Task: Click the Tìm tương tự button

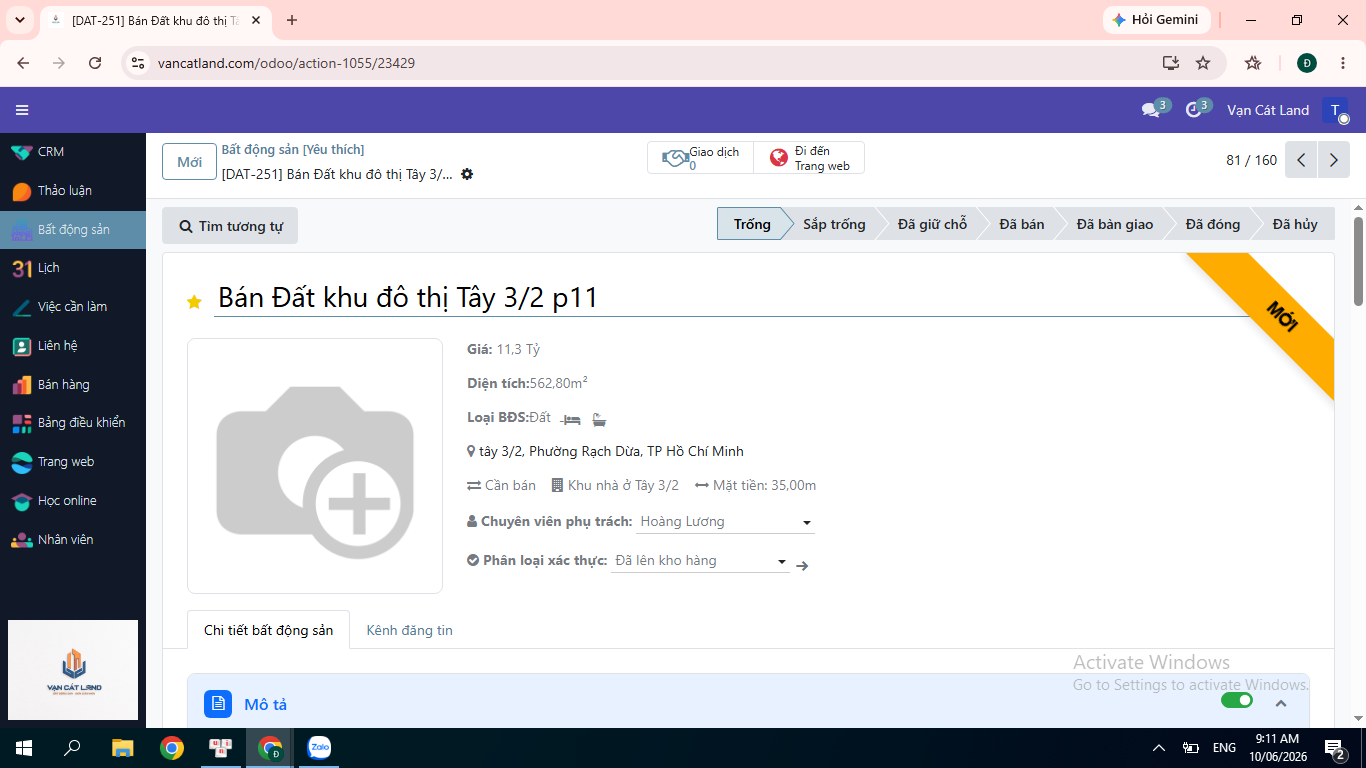Action: tap(230, 226)
